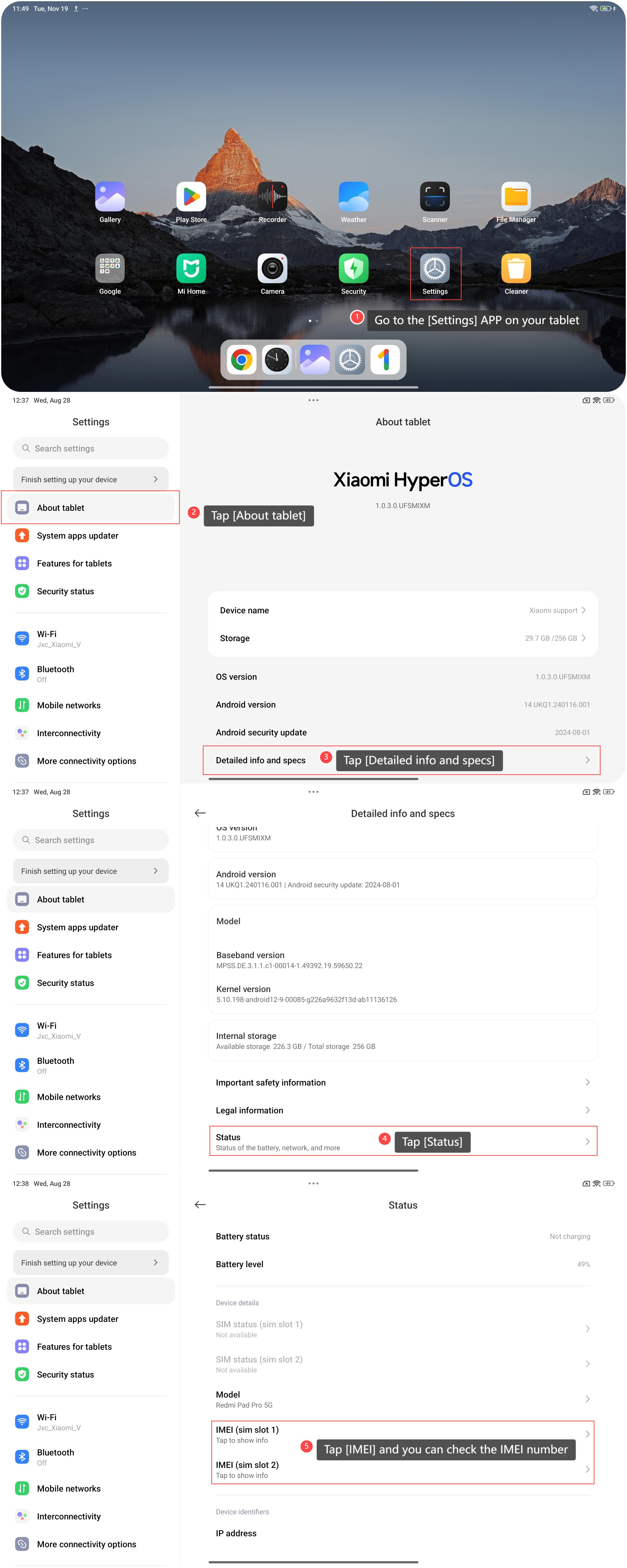Open the Clock app in the dock
The height and width of the screenshot is (1568, 627).
pos(277,360)
